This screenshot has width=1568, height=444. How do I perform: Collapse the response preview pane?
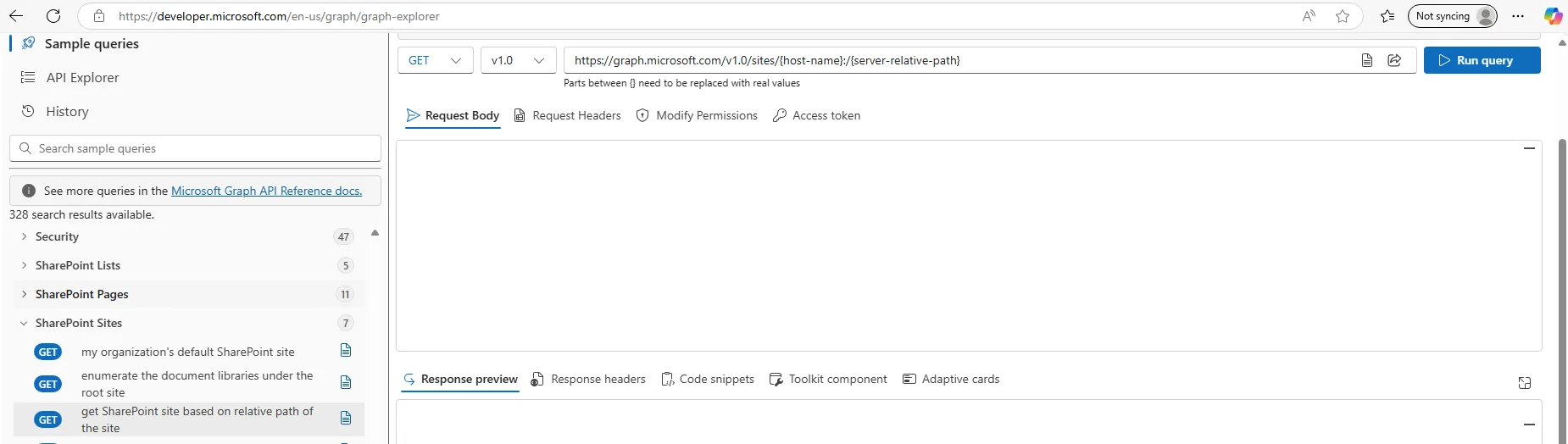tap(1529, 424)
